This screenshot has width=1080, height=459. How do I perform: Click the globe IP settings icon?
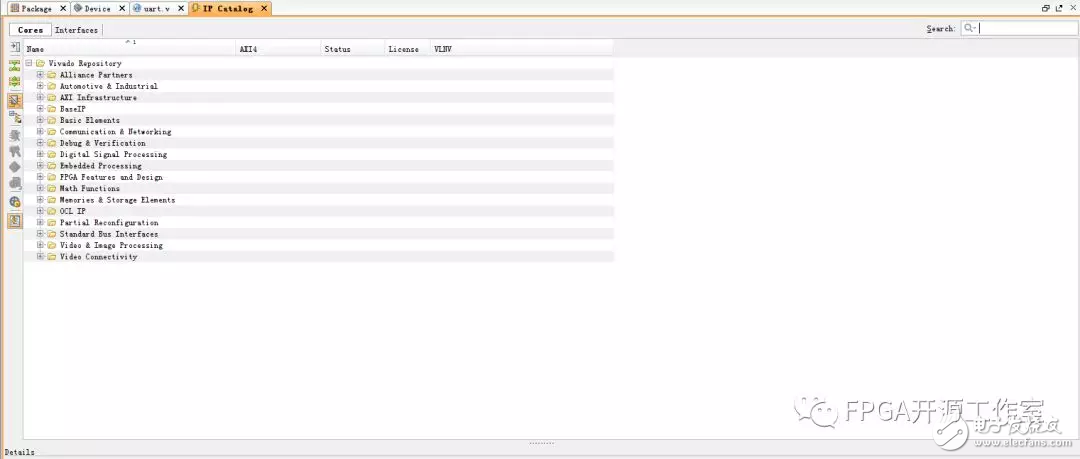[14, 202]
